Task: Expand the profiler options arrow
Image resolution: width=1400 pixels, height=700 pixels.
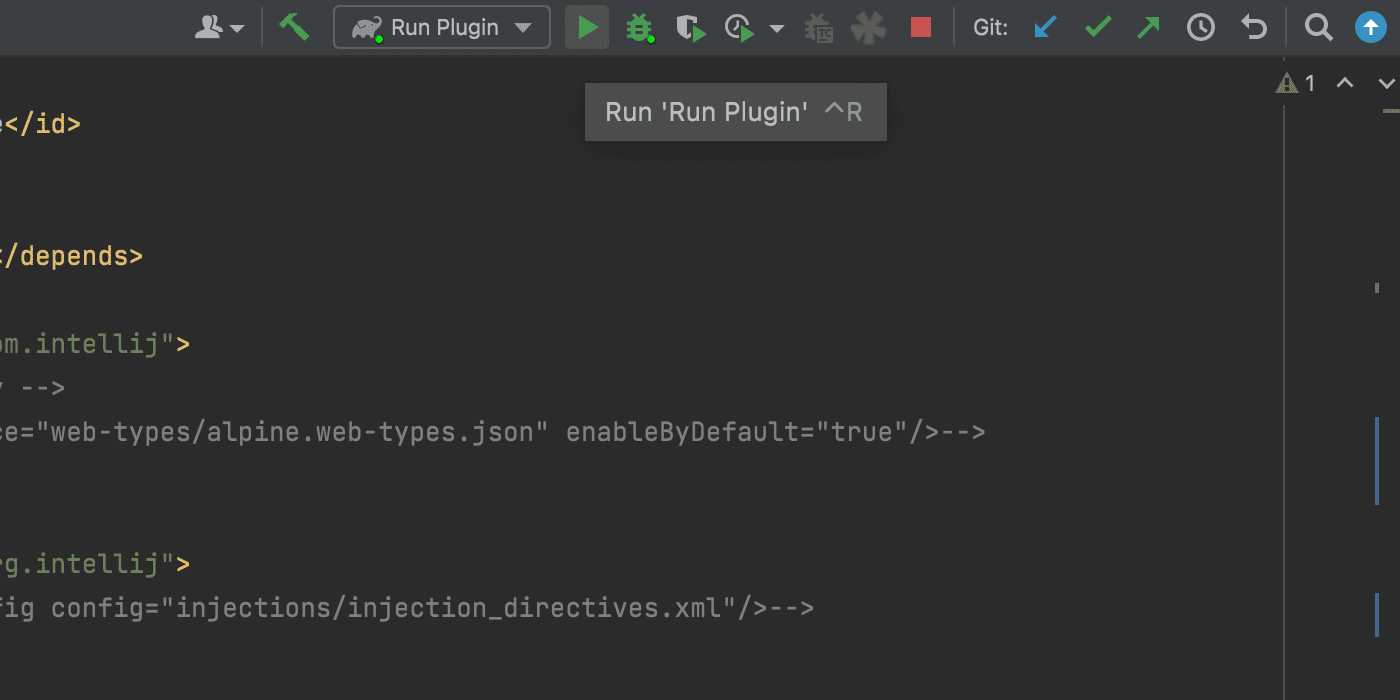Action: pyautogui.click(x=777, y=27)
